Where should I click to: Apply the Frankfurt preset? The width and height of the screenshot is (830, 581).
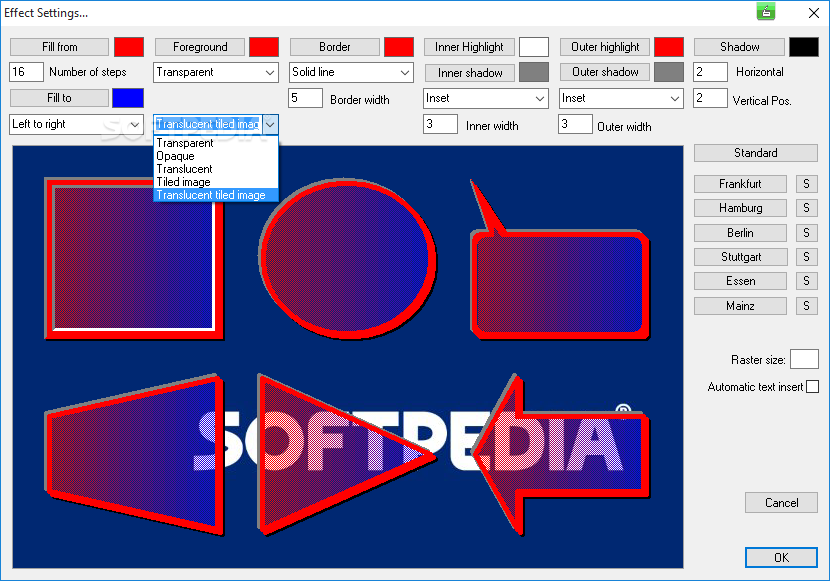[x=740, y=184]
